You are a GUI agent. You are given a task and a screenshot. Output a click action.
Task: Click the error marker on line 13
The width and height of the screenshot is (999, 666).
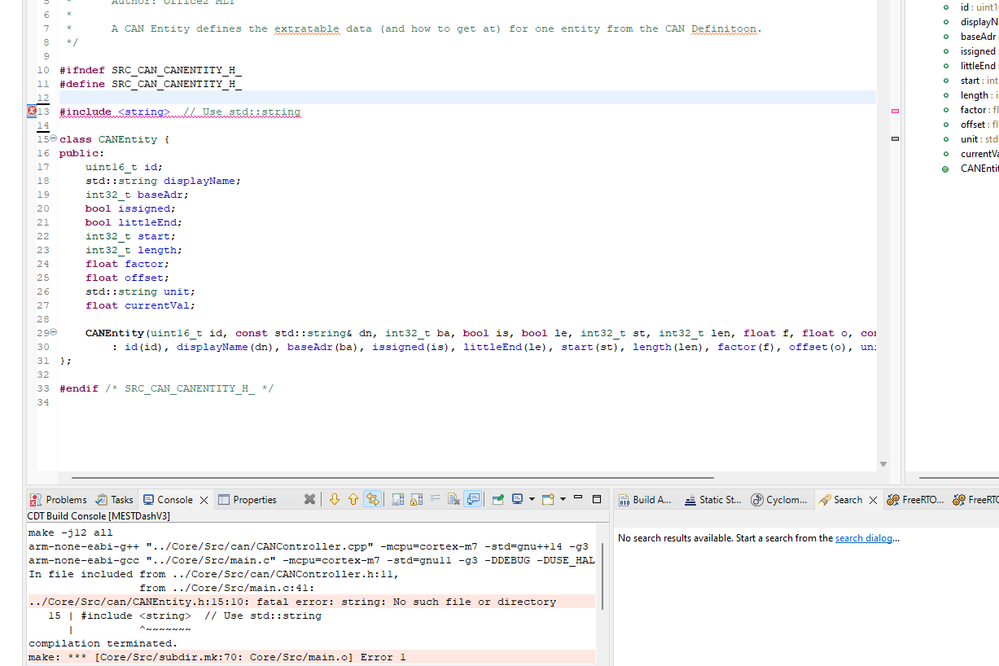pyautogui.click(x=32, y=111)
